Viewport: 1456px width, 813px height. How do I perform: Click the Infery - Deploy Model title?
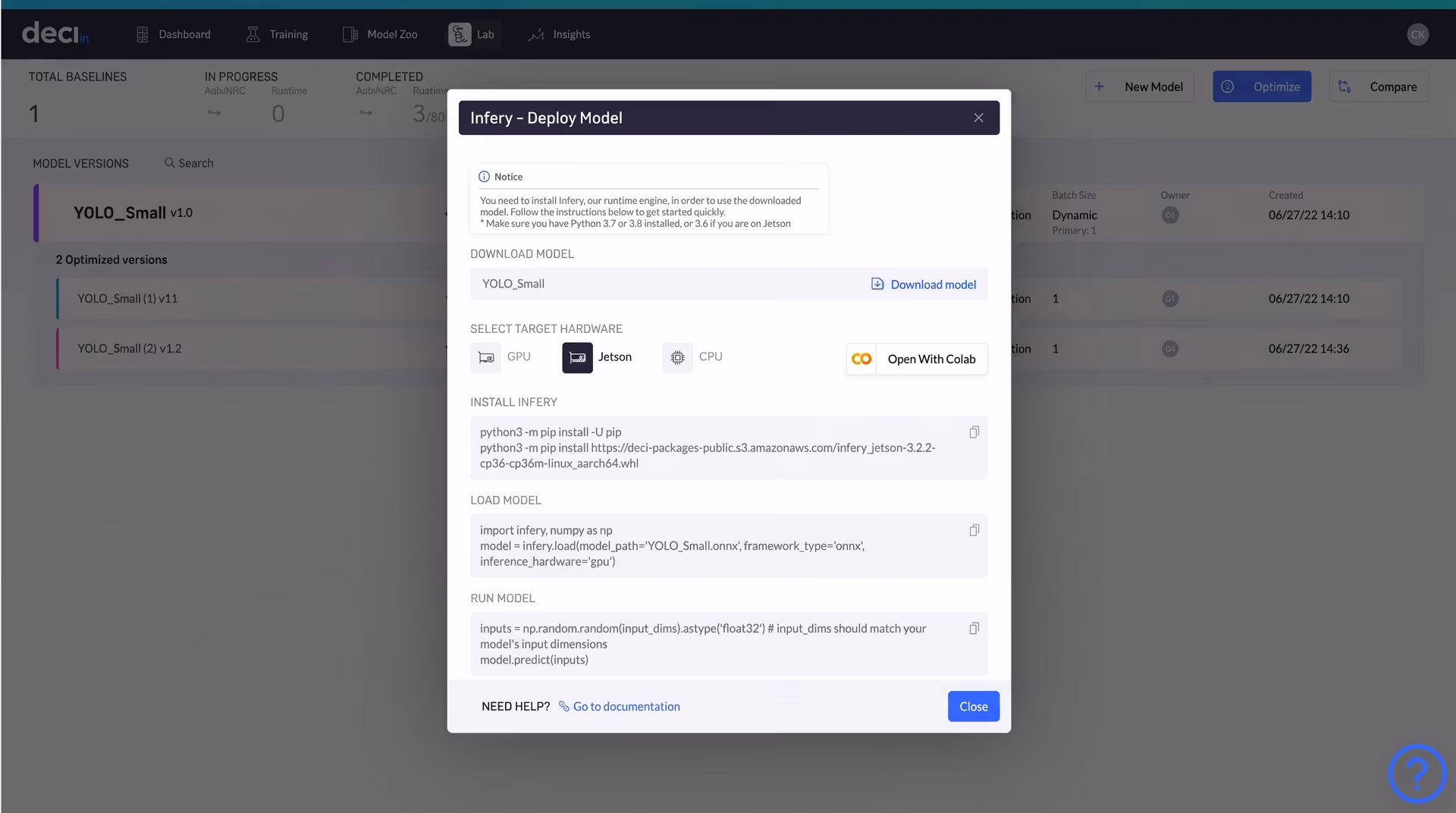pyautogui.click(x=546, y=118)
